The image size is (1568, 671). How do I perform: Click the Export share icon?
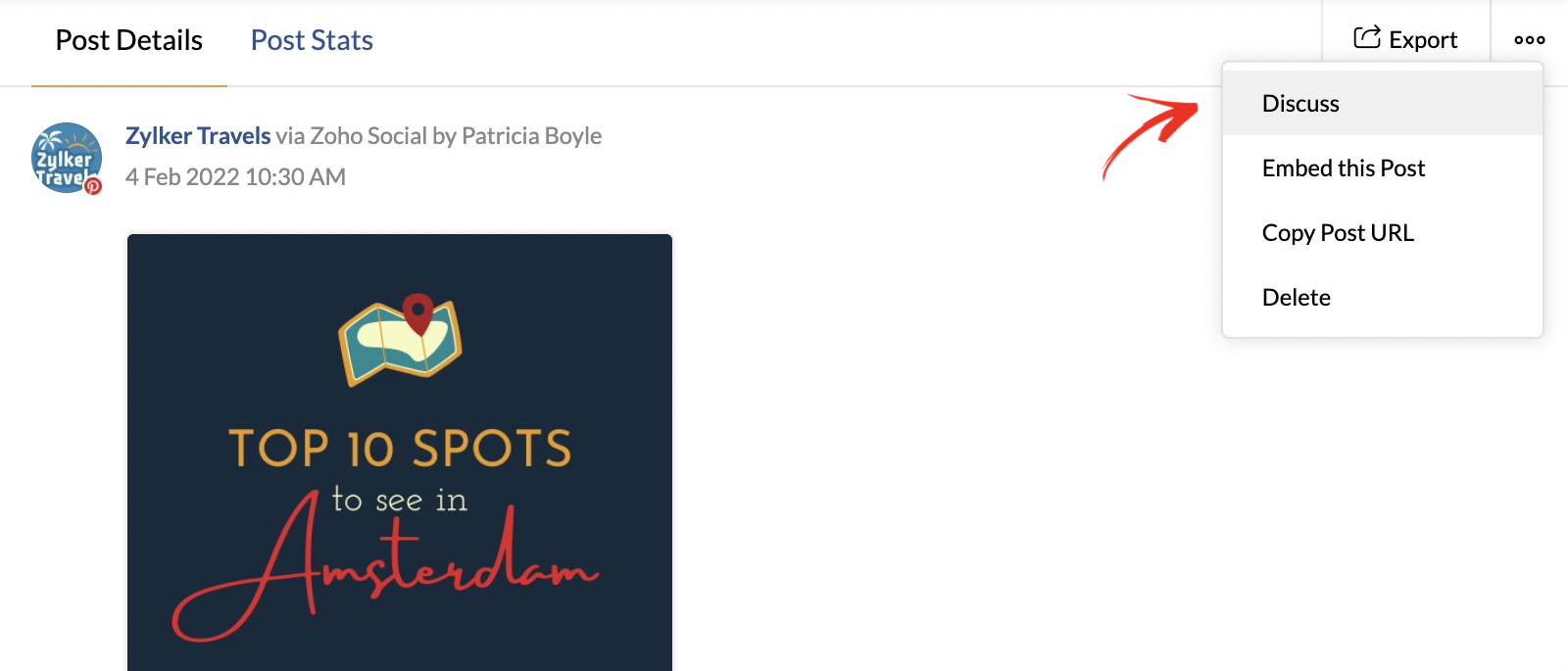click(1366, 37)
